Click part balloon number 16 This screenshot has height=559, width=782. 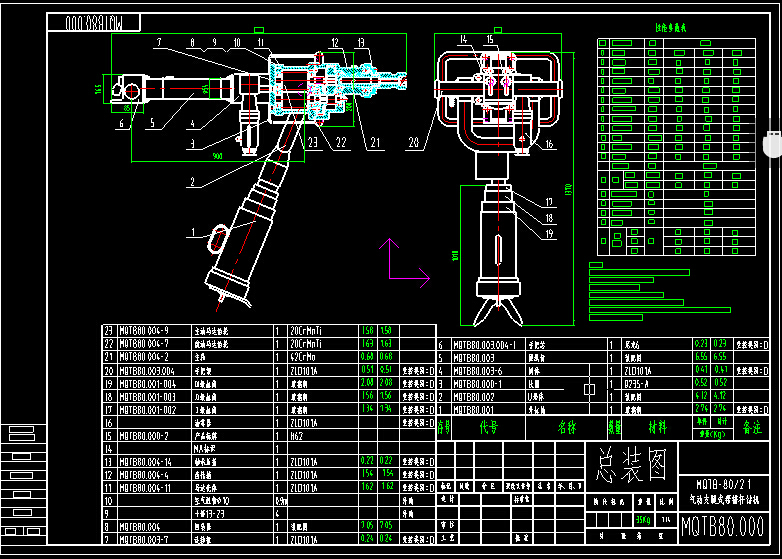pyautogui.click(x=549, y=145)
